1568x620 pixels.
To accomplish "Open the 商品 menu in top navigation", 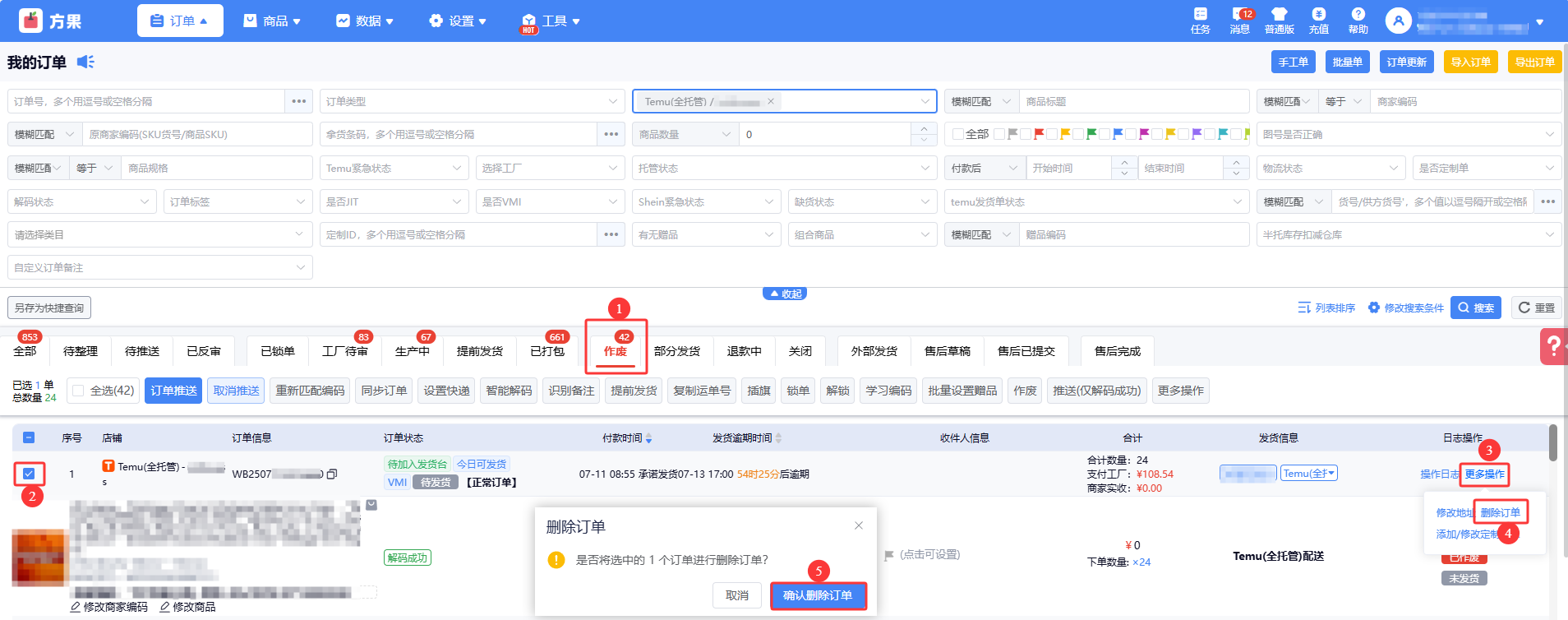I will tap(272, 21).
